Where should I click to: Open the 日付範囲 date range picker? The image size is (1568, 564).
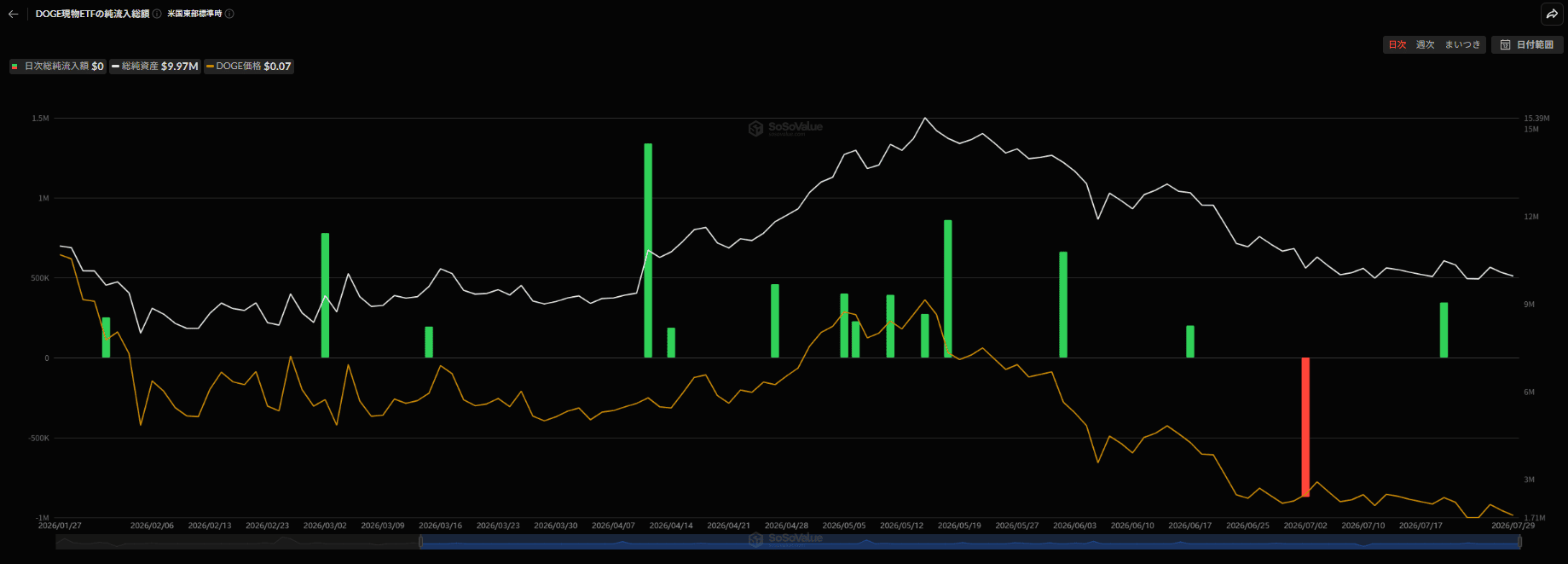[x=1527, y=44]
